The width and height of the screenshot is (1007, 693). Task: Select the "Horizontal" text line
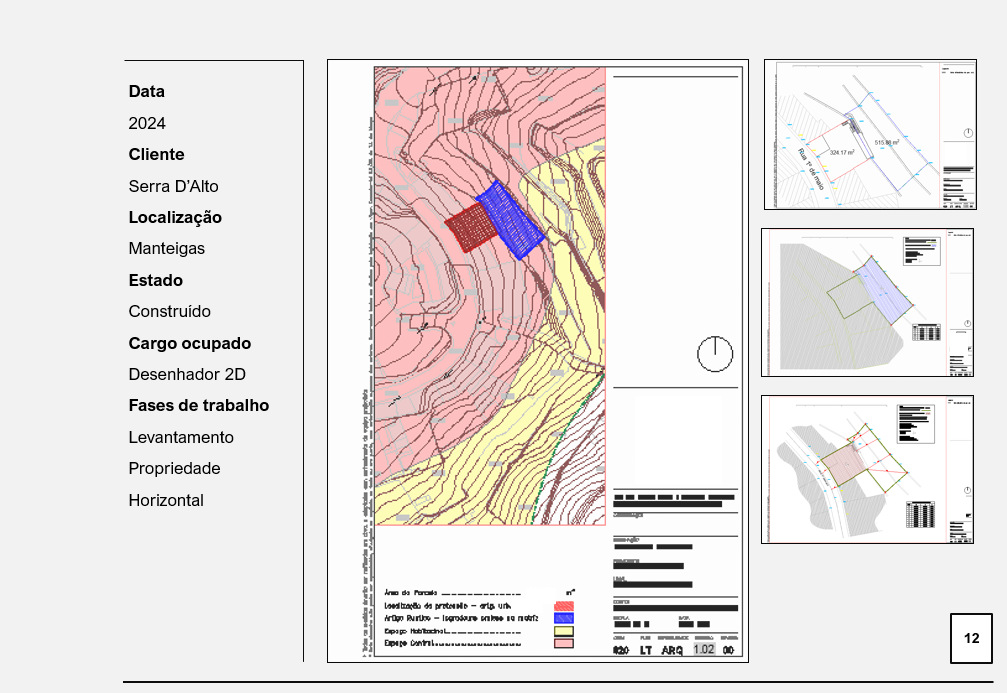166,500
